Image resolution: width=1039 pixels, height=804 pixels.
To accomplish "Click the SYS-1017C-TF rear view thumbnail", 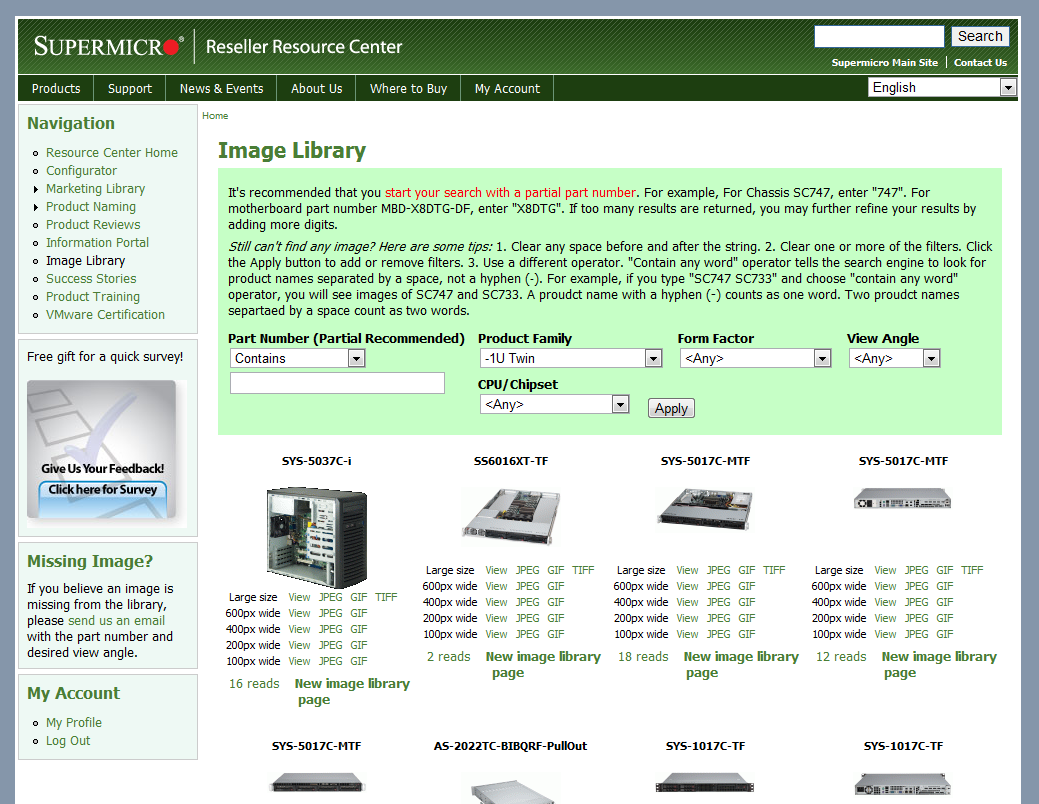I will click(x=902, y=785).
